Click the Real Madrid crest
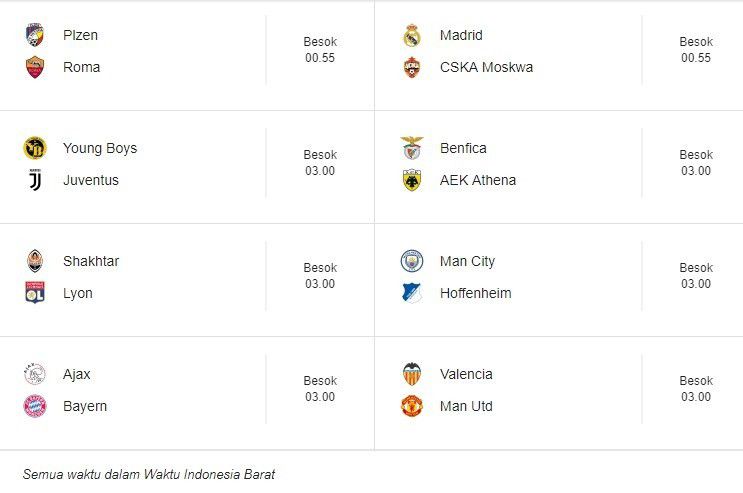Viewport: 743px width, 493px height. click(x=412, y=36)
